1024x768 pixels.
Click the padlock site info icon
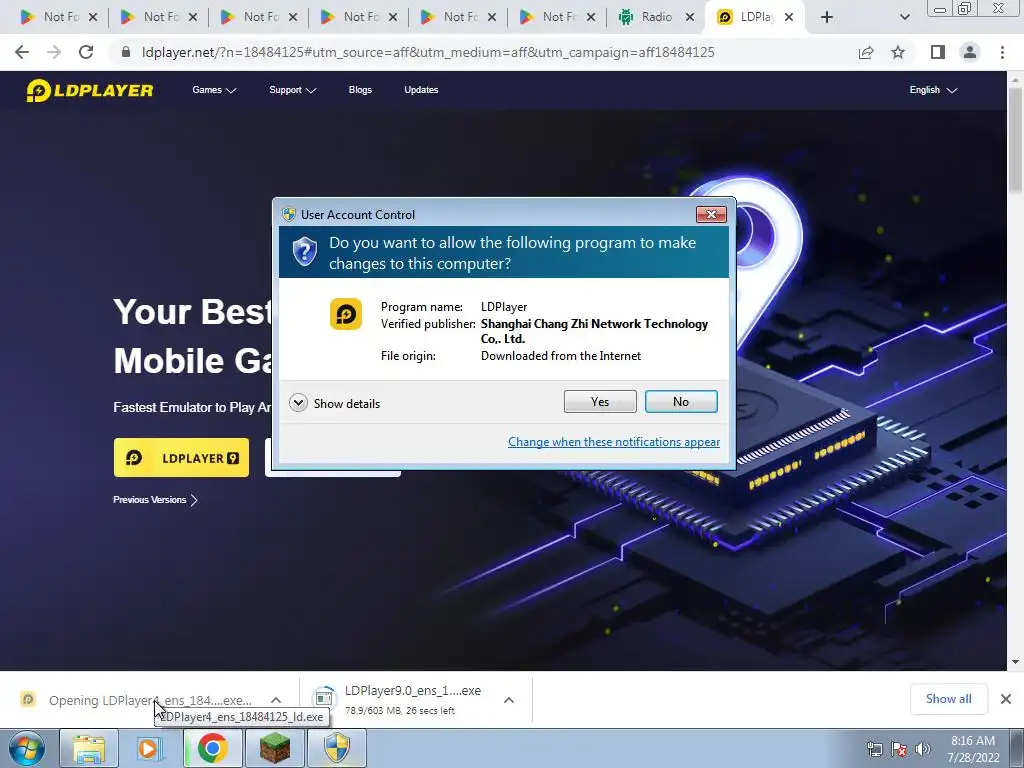tap(126, 52)
